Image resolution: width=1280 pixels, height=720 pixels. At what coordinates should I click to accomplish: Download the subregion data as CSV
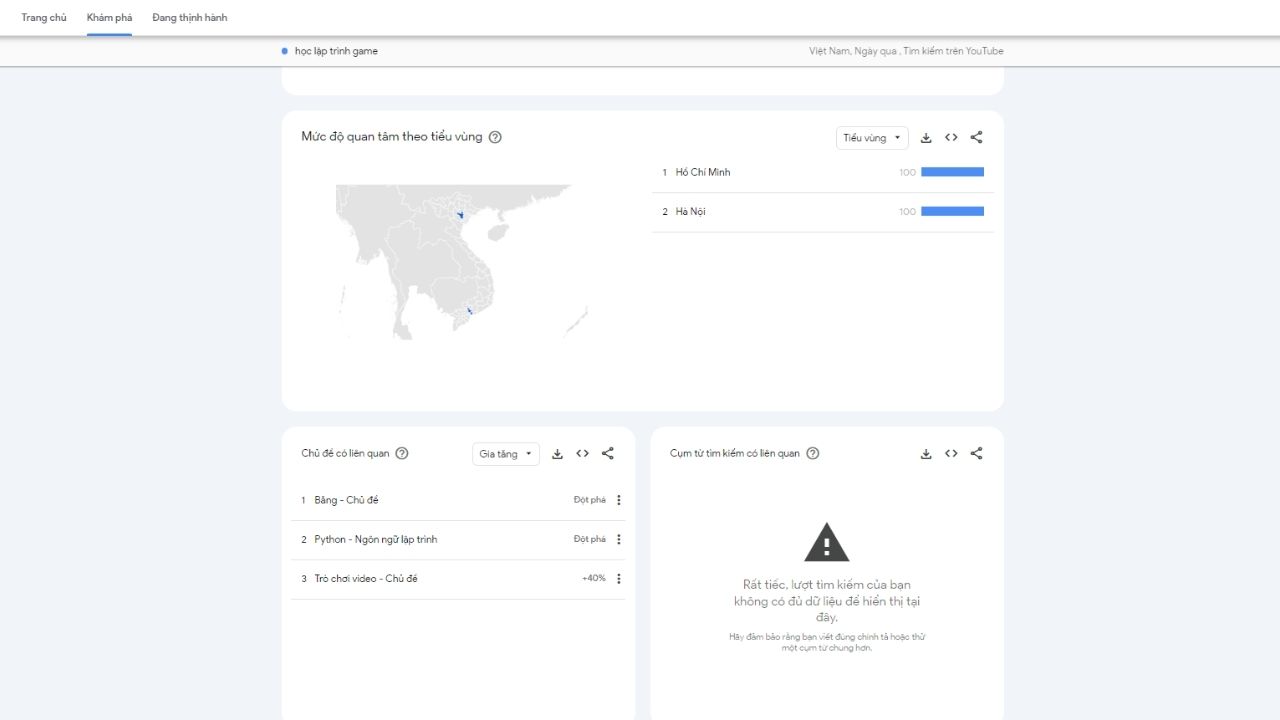925,137
